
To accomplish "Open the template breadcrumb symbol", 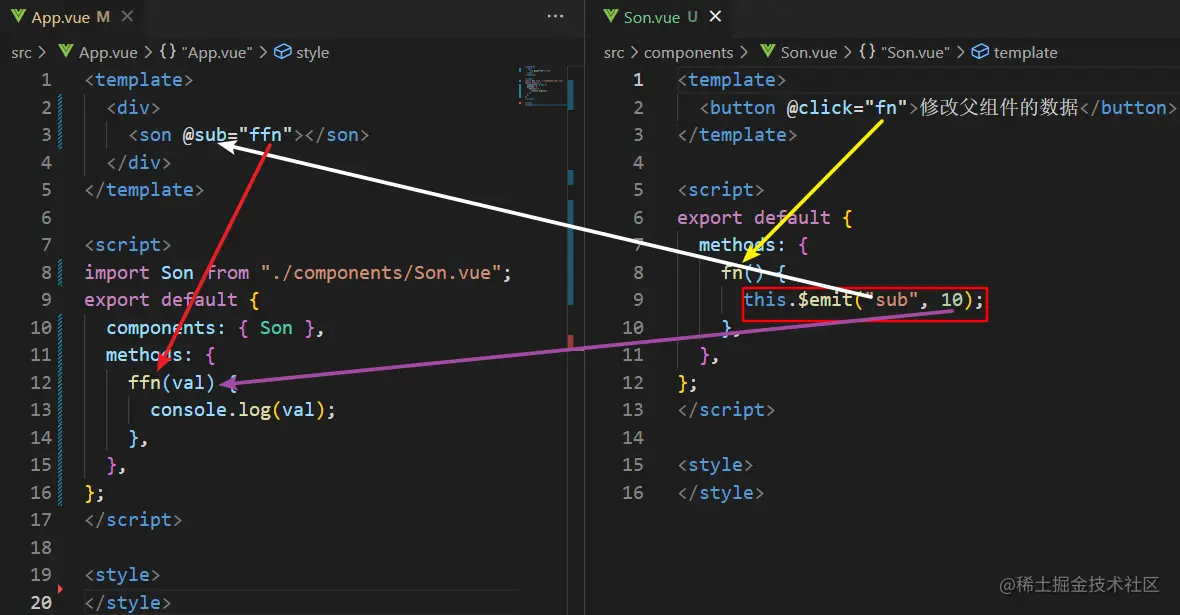I will tap(1025, 52).
